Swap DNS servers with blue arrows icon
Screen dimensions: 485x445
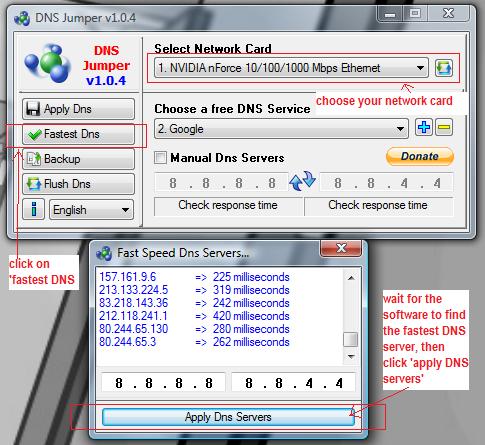303,181
